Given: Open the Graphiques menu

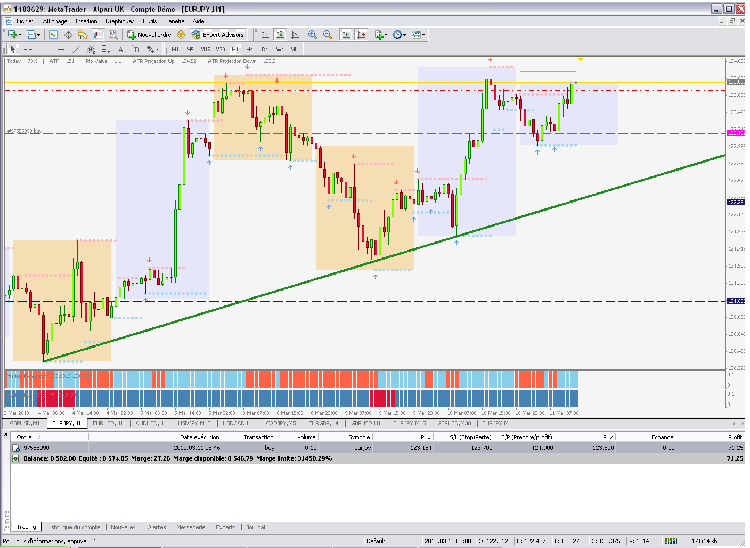Looking at the screenshot, I should click(x=120, y=20).
